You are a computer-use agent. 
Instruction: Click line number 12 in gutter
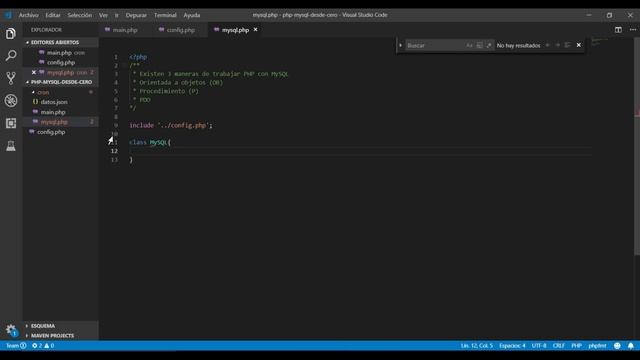(114, 151)
